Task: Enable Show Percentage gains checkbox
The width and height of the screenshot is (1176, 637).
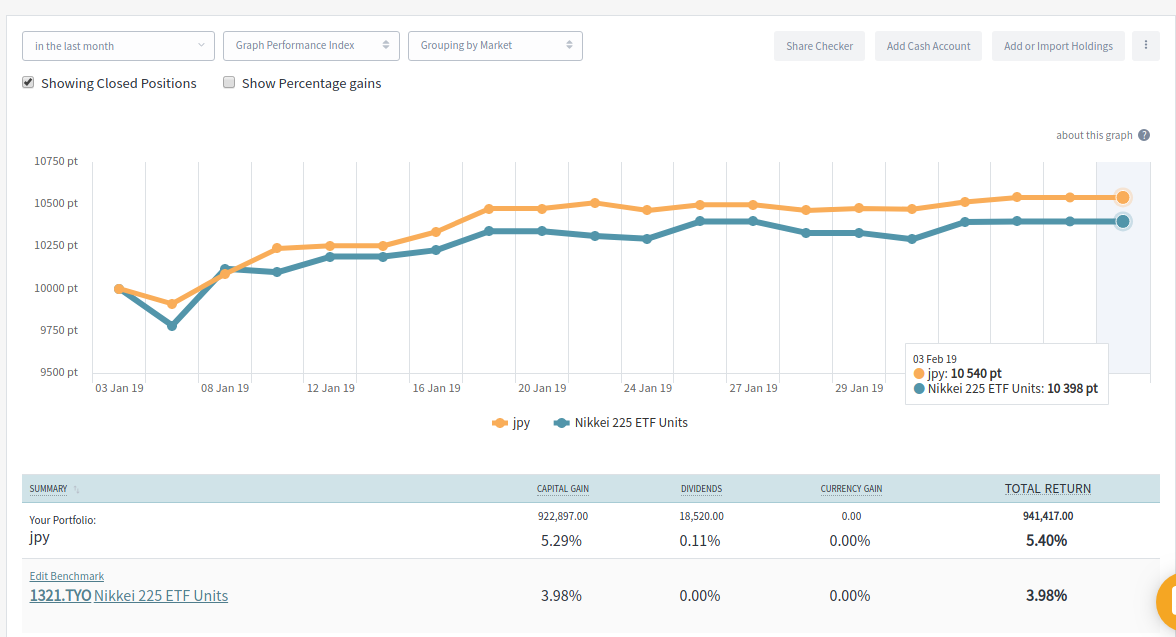Action: click(x=229, y=83)
